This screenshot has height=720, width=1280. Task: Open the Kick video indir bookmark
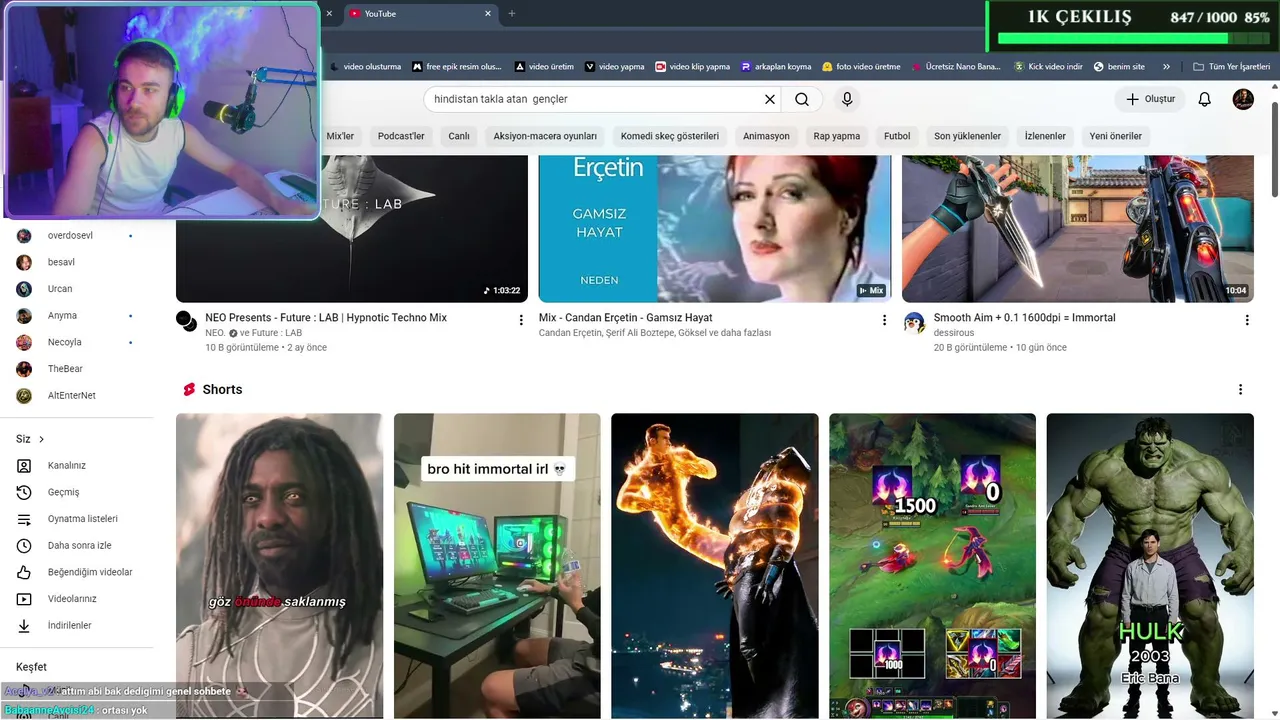pos(1048,67)
